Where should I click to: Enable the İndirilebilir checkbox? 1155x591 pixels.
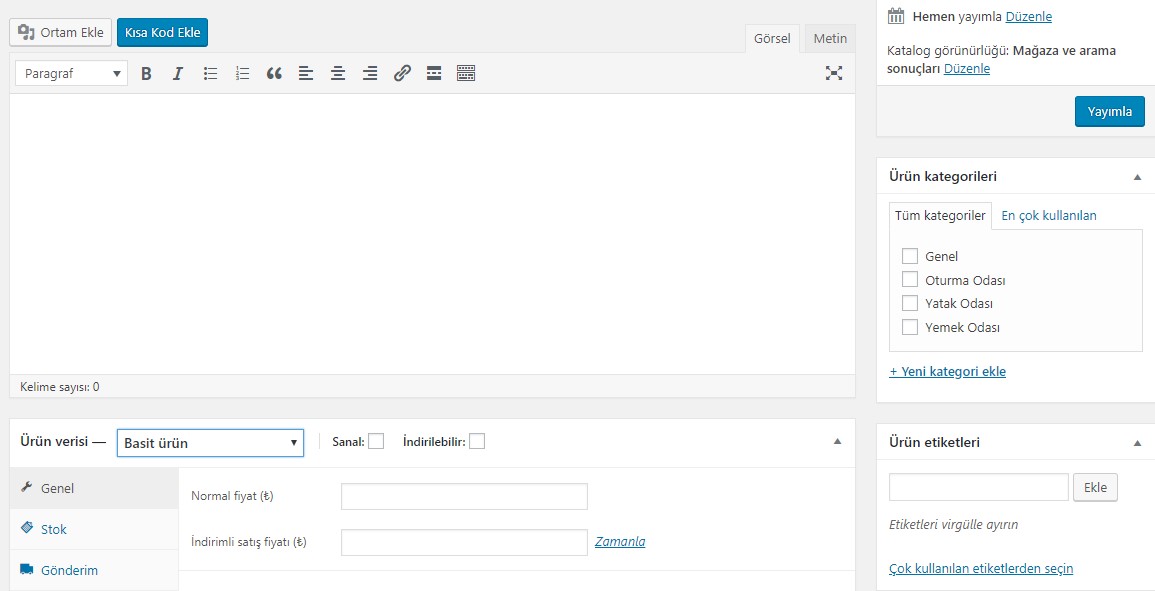click(477, 441)
